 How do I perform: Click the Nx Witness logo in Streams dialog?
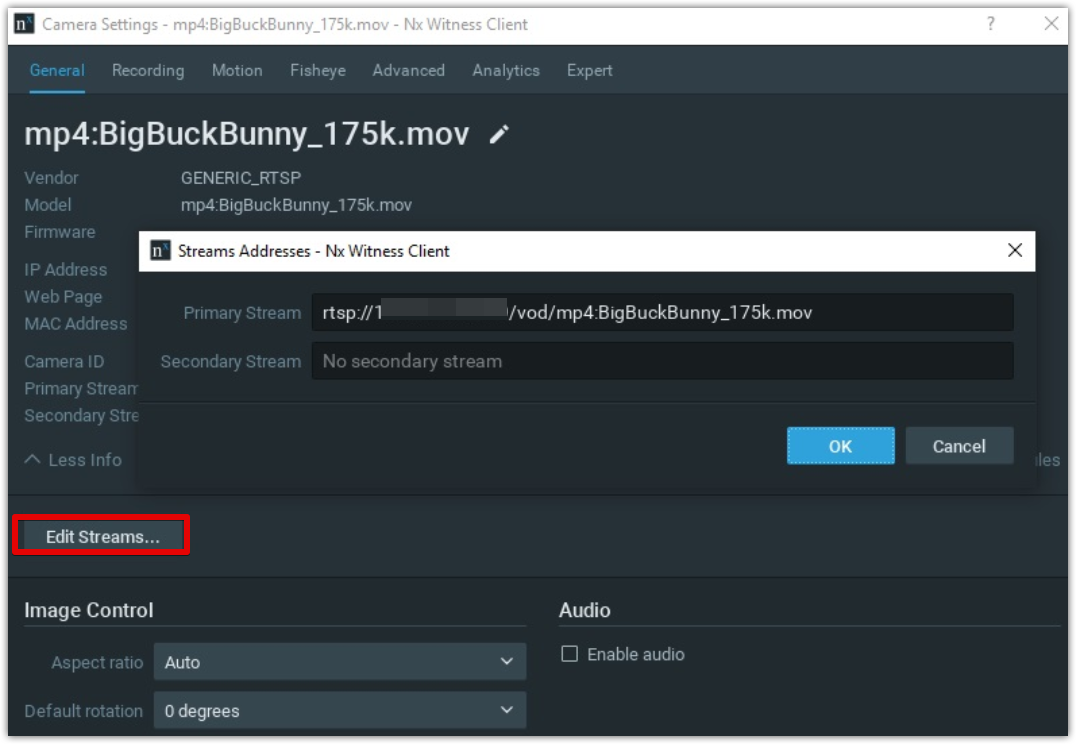point(160,251)
